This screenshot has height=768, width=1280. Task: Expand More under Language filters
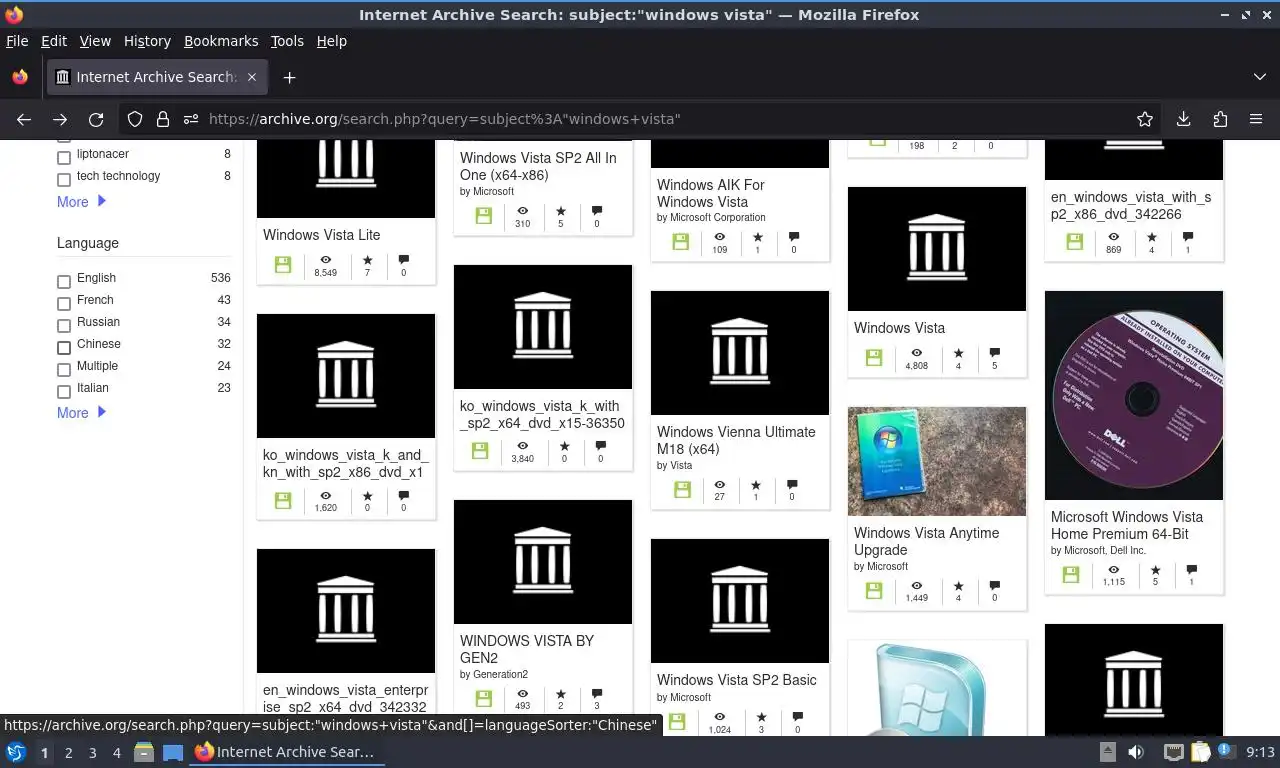pyautogui.click(x=81, y=412)
